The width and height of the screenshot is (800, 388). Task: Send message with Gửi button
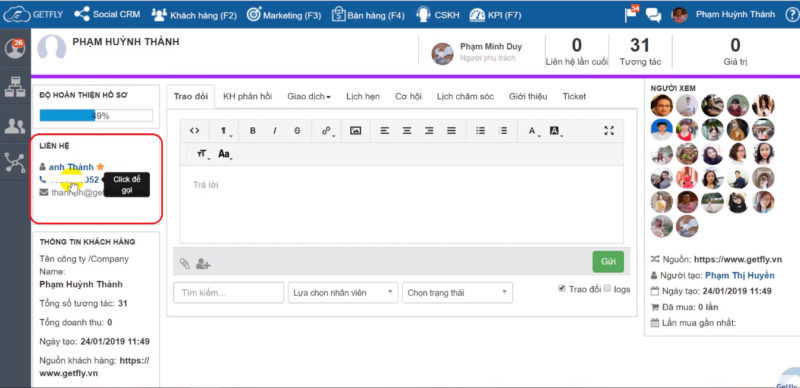tap(608, 261)
